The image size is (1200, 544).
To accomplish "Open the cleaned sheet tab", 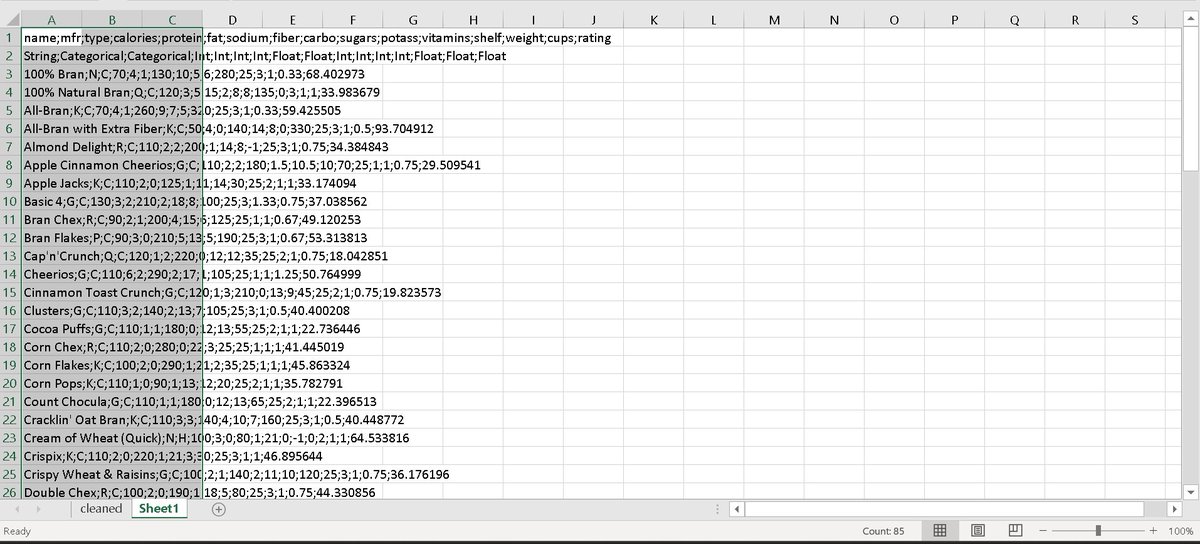I will pos(101,508).
